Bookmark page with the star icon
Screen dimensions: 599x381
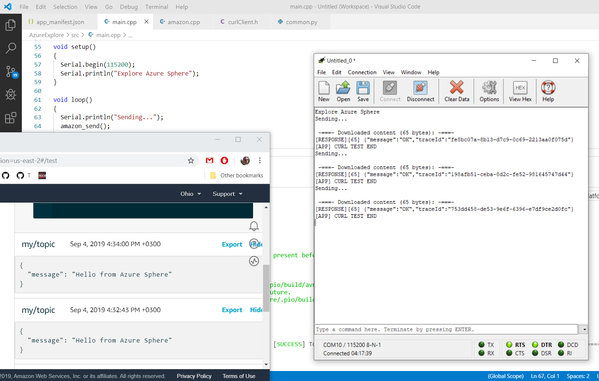tap(191, 161)
